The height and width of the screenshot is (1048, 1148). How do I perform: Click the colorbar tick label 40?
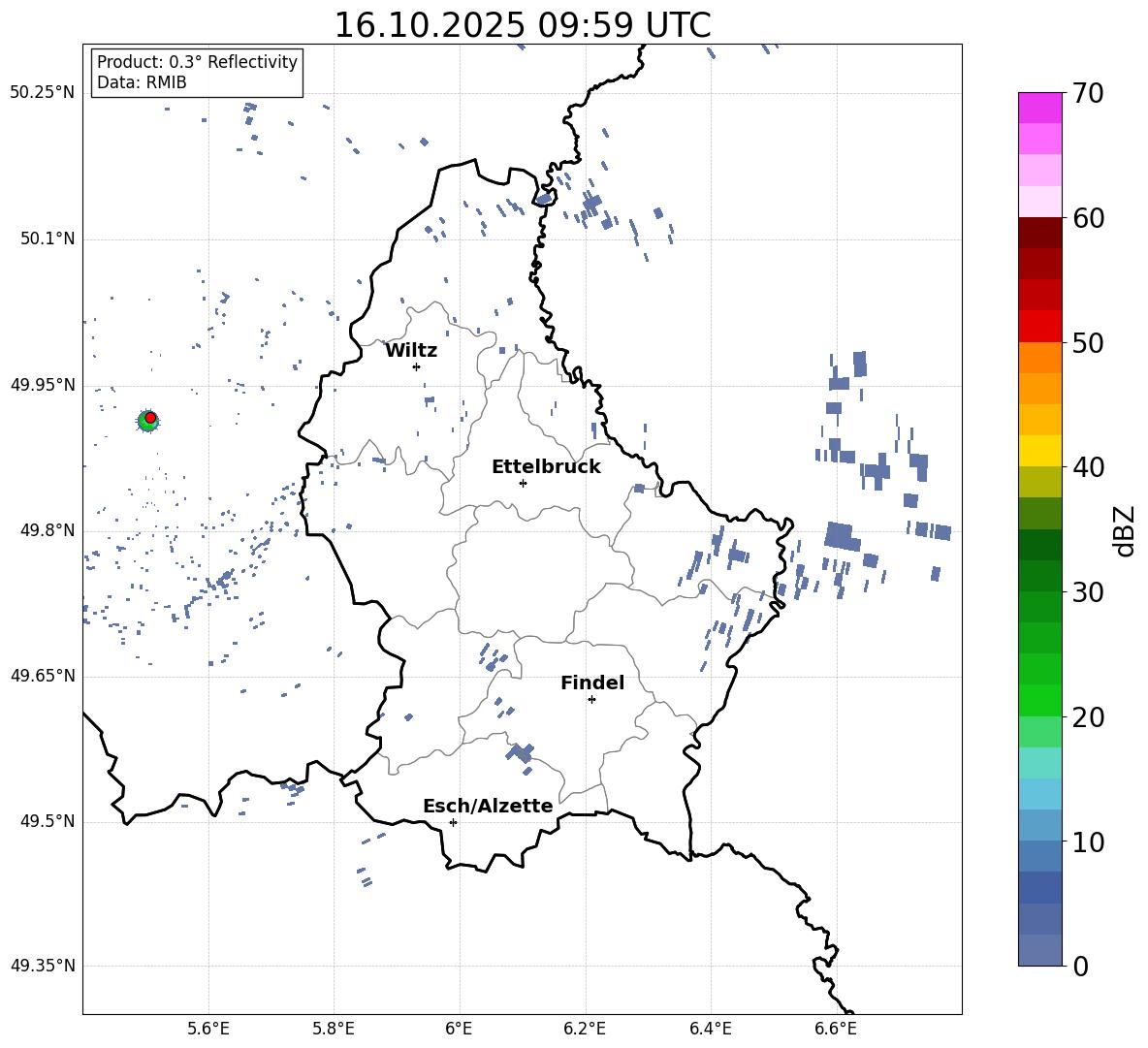(x=1088, y=467)
